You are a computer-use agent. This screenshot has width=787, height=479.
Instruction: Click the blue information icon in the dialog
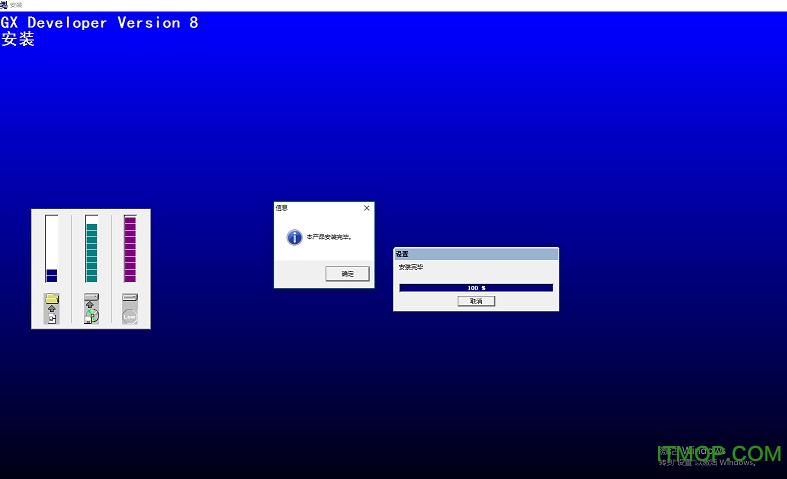[x=294, y=237]
